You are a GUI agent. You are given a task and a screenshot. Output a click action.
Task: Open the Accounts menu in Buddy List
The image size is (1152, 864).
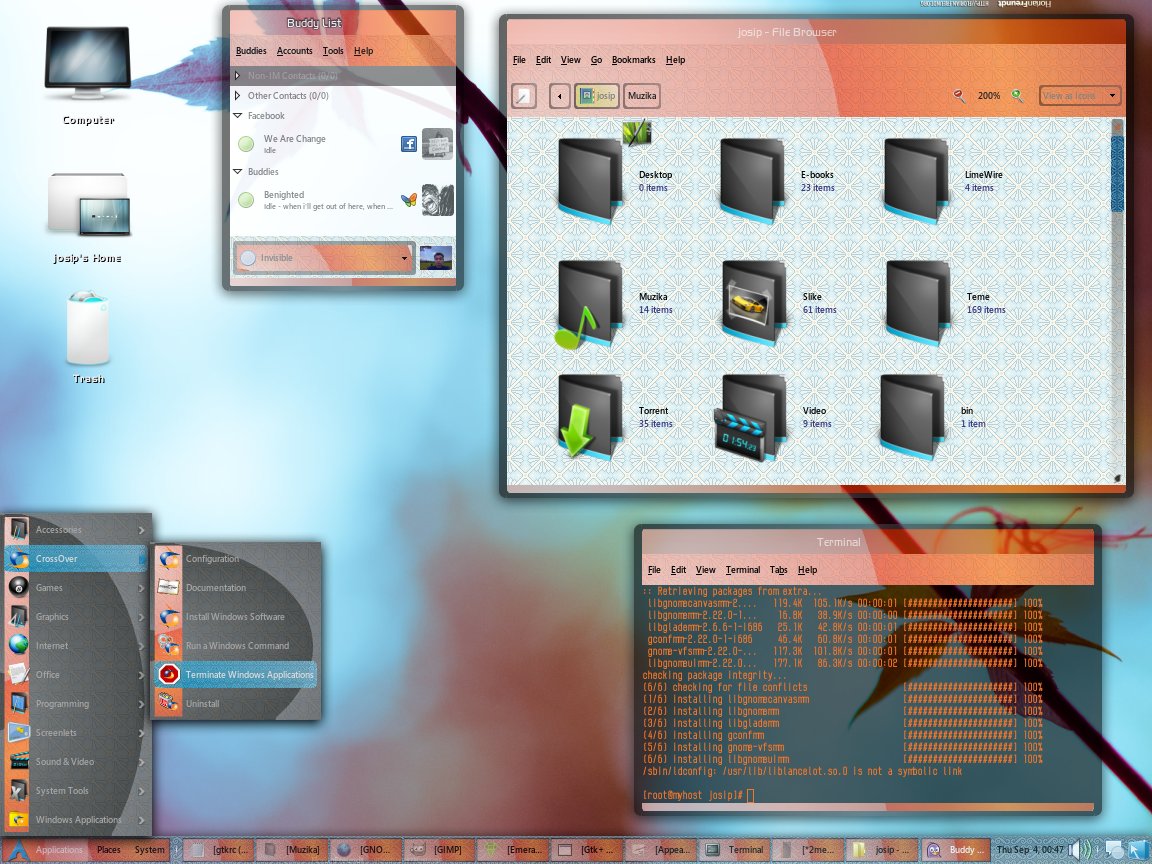pyautogui.click(x=295, y=51)
